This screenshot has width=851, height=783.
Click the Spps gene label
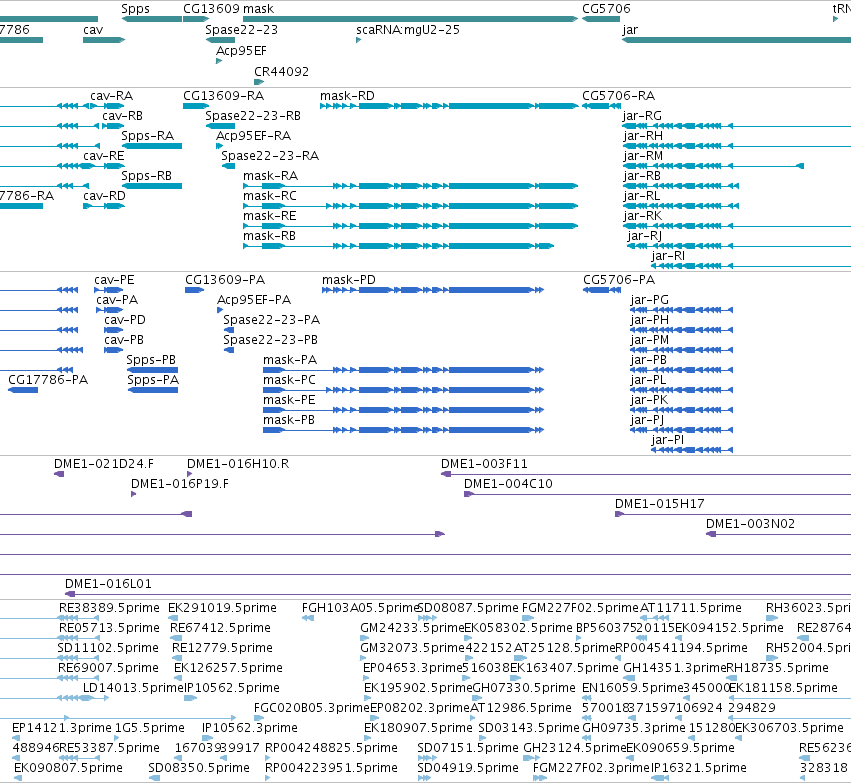click(x=135, y=9)
